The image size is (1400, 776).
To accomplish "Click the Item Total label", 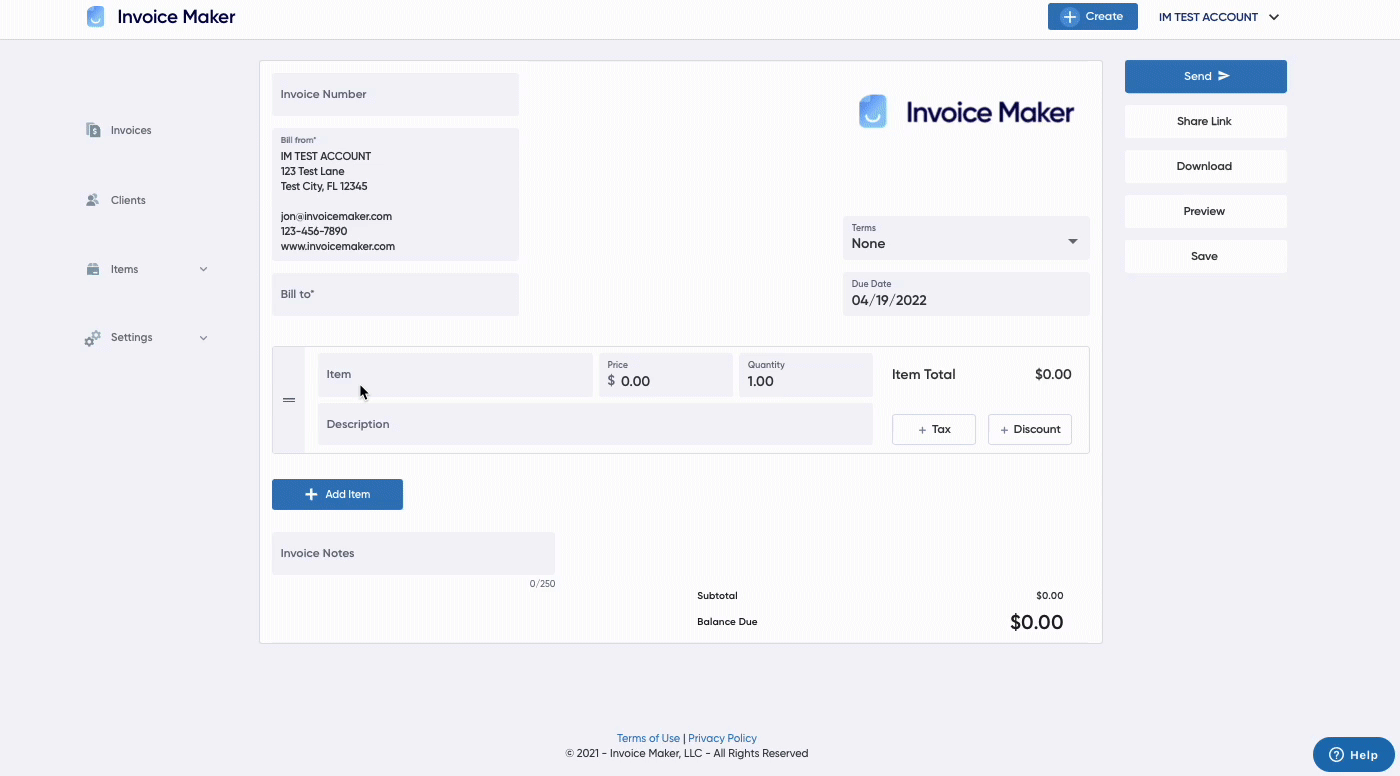I will (x=924, y=375).
